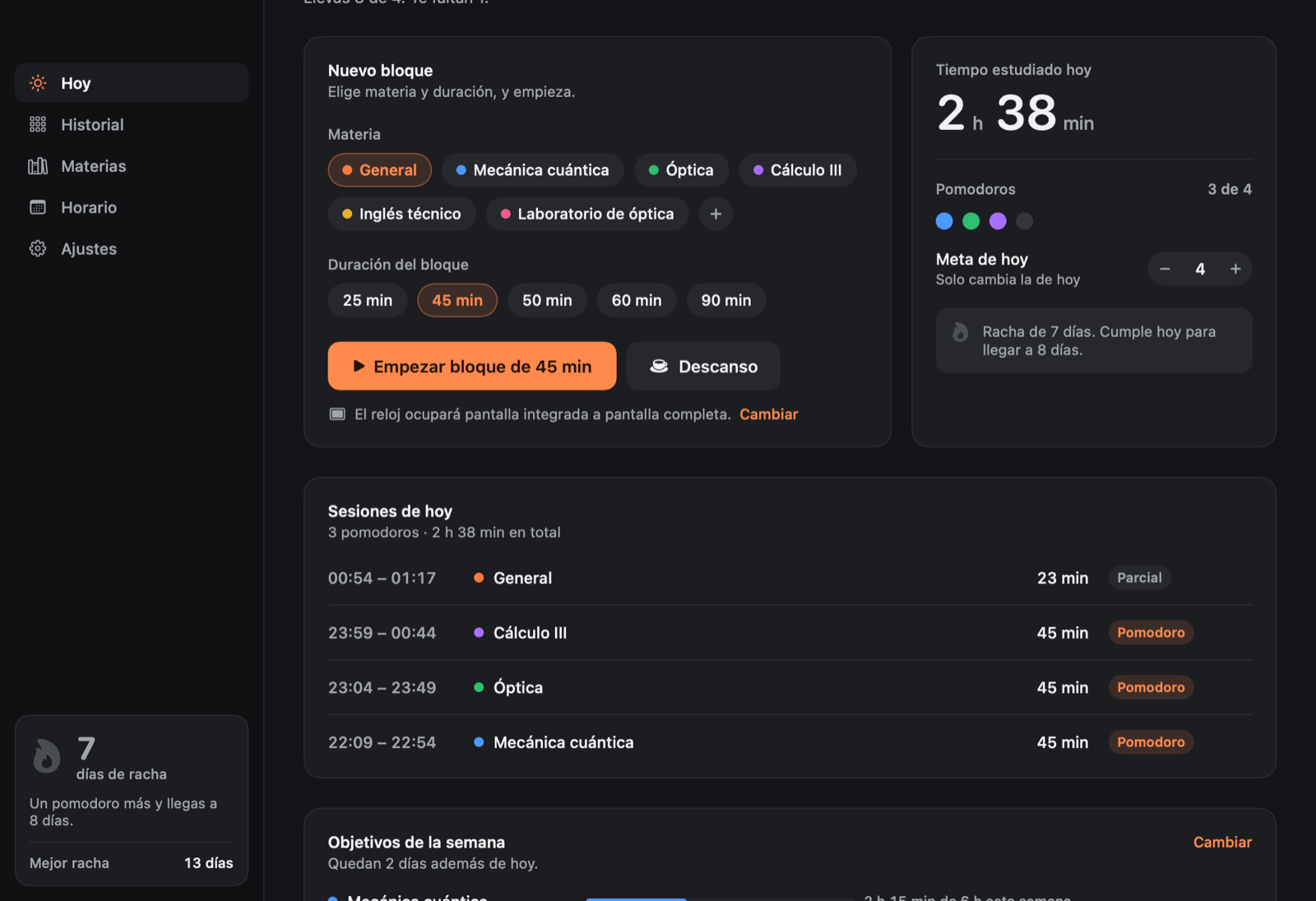This screenshot has height=901, width=1316.
Task: Click the empty gray pomodoro dot
Action: [1024, 221]
